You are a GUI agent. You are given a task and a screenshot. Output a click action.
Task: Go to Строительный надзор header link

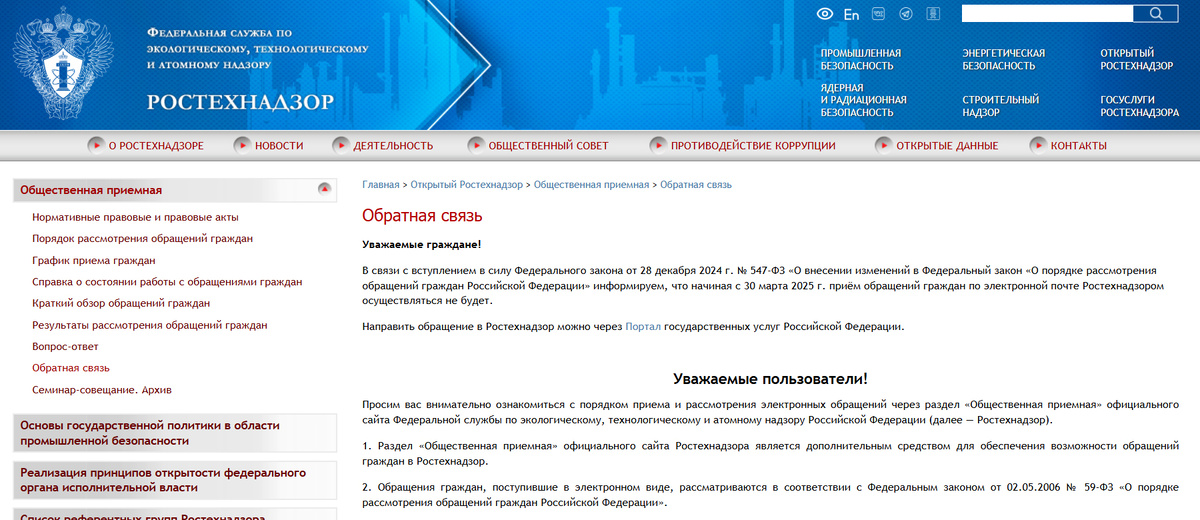[1000, 106]
